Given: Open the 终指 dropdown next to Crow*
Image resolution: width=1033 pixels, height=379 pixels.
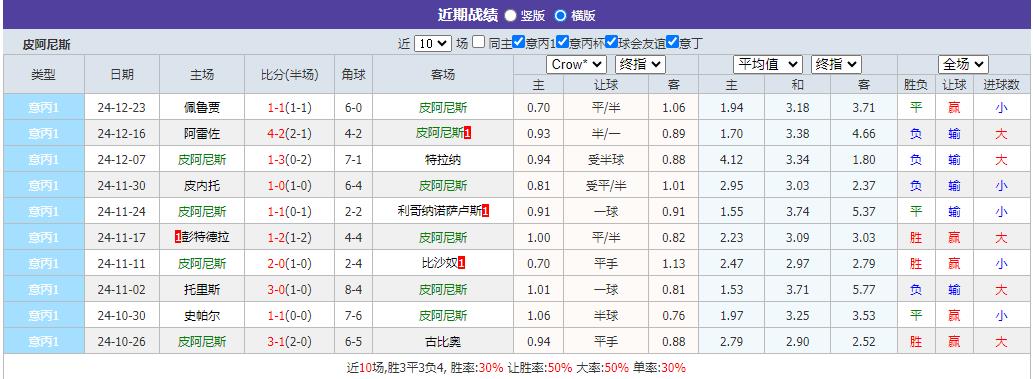Looking at the screenshot, I should (640, 65).
